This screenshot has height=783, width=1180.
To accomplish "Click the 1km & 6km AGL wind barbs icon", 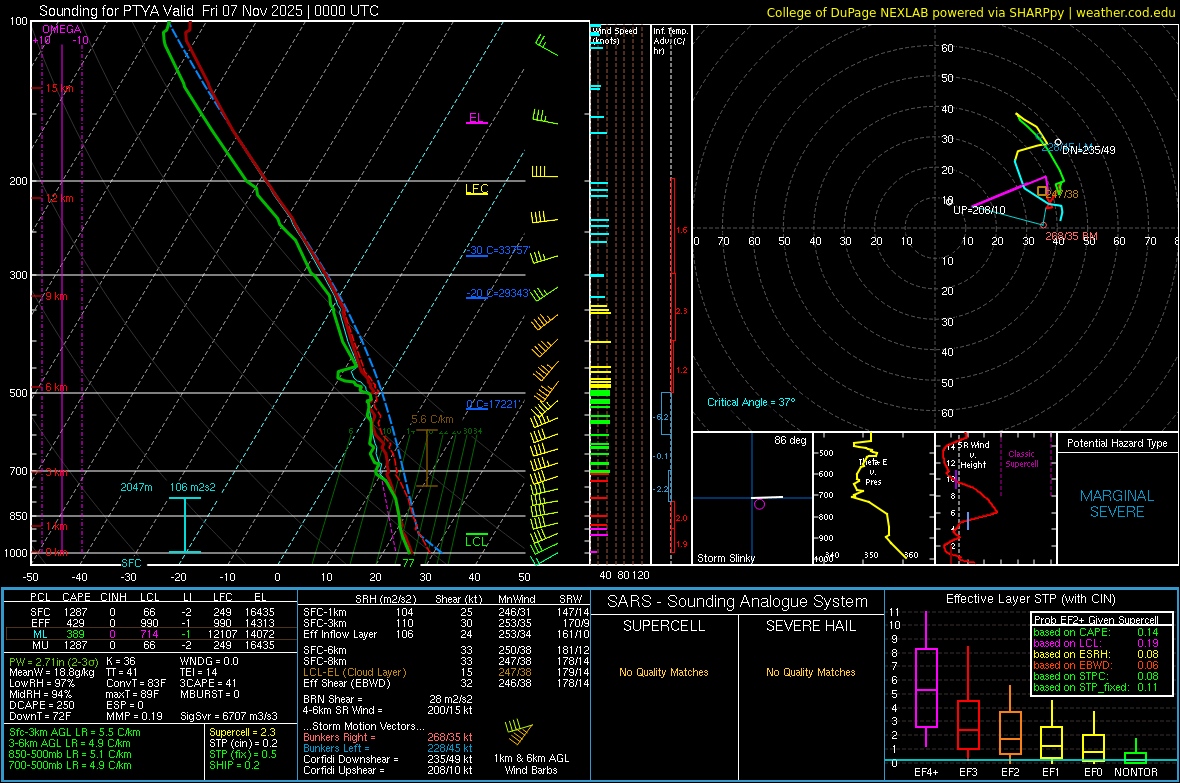I will pyautogui.click(x=518, y=734).
